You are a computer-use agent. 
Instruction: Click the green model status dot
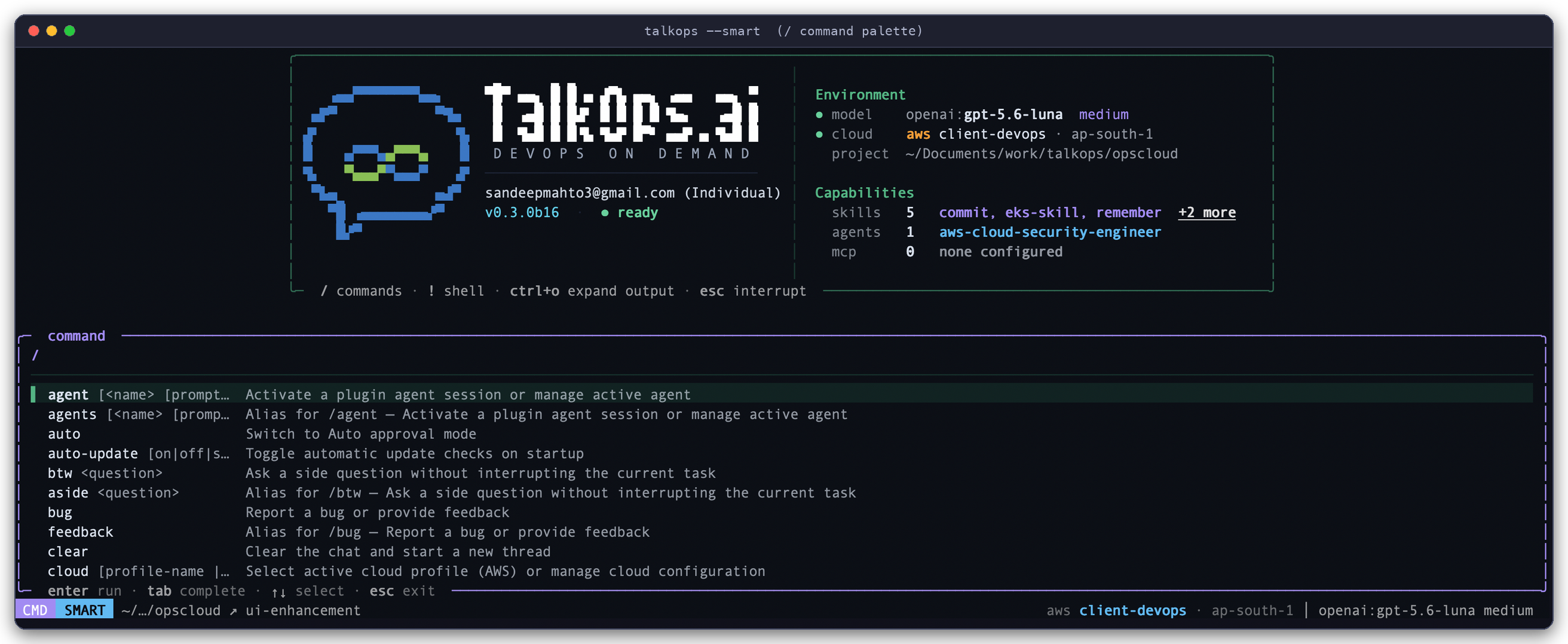pos(819,115)
